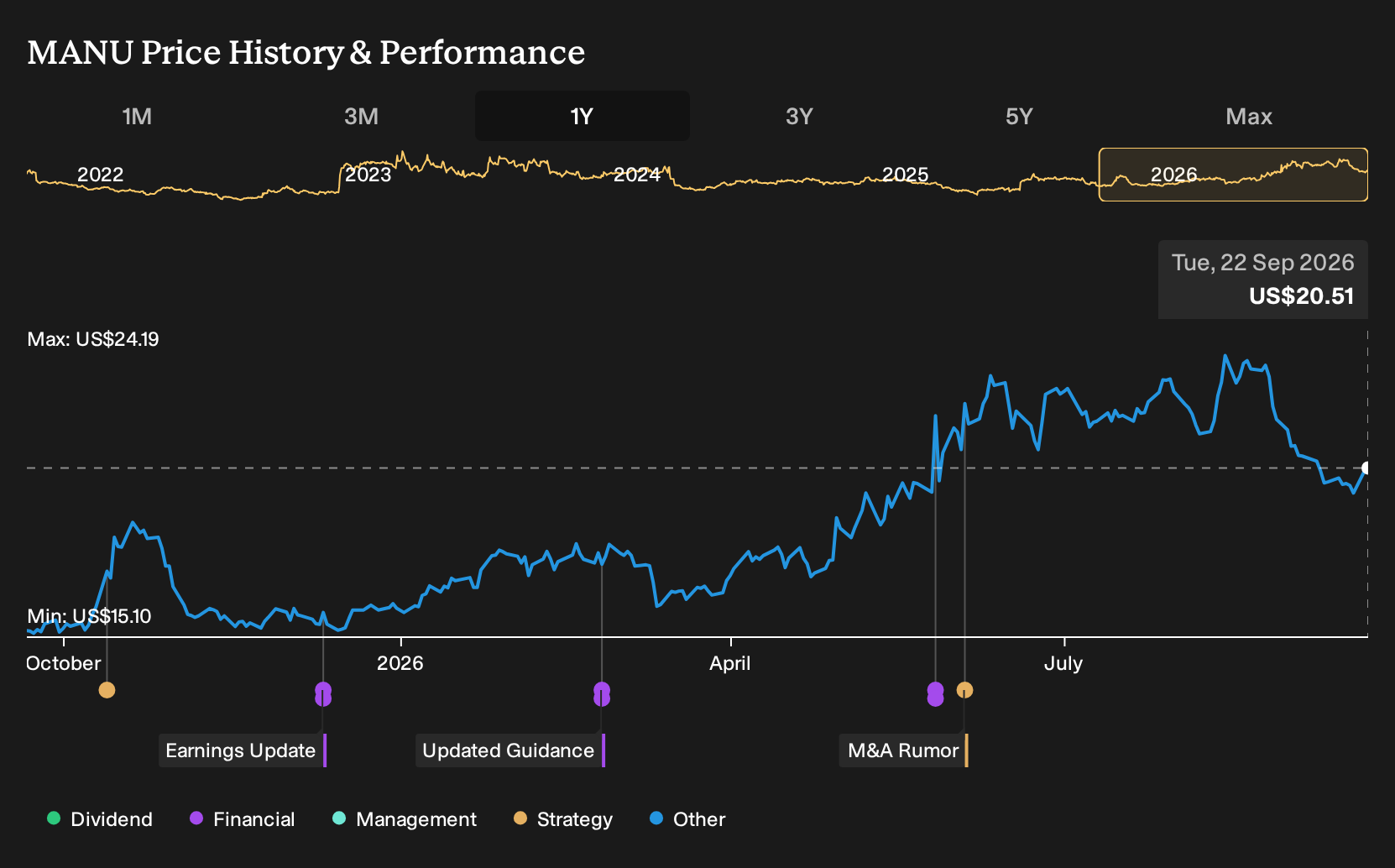Click the Min: US$15.10 label

pos(89,616)
